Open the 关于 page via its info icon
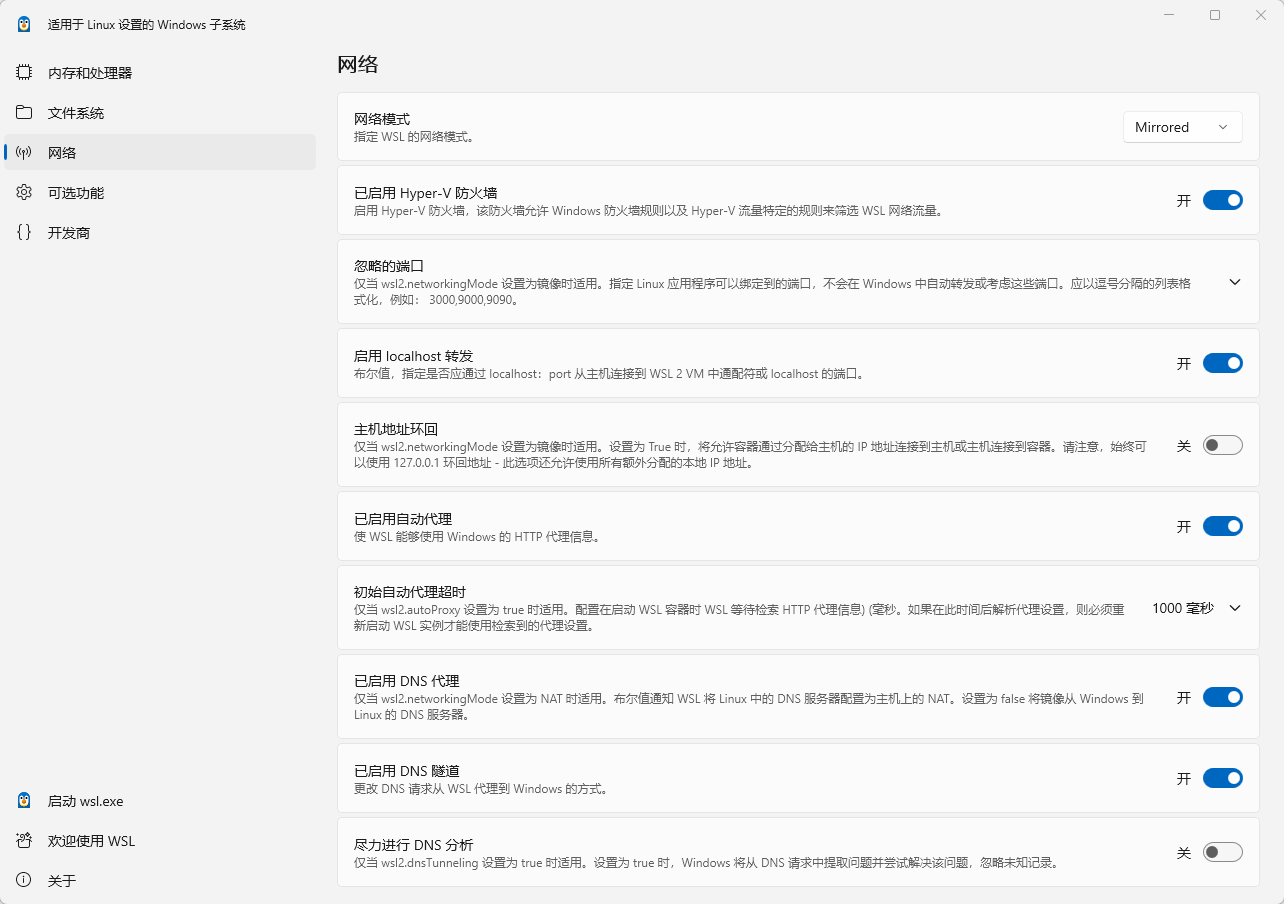Image resolution: width=1284 pixels, height=904 pixels. 24,881
